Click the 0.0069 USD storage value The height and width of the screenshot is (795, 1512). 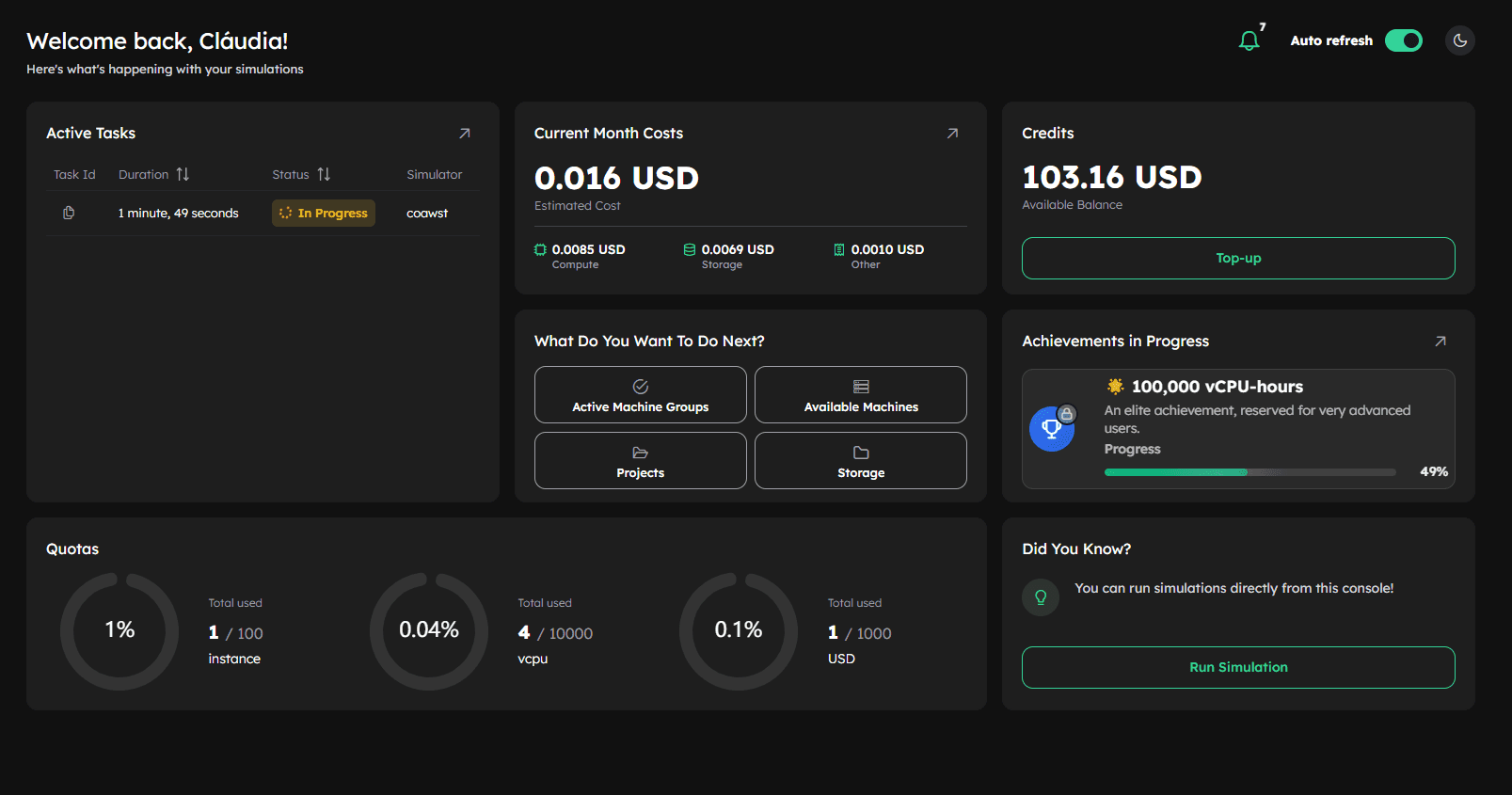[x=738, y=249]
